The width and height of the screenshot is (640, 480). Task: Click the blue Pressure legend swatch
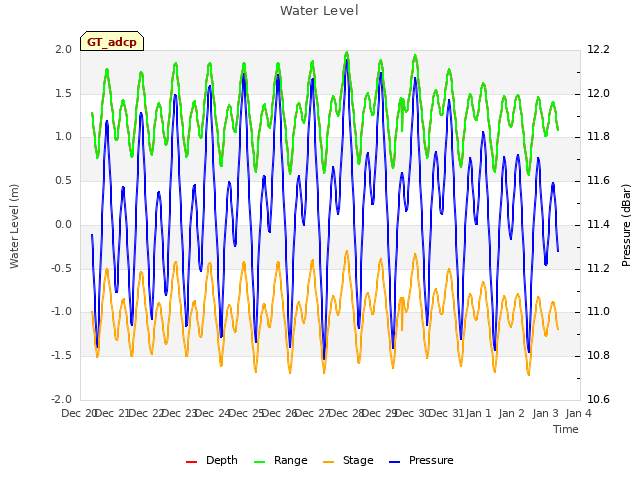pos(395,462)
